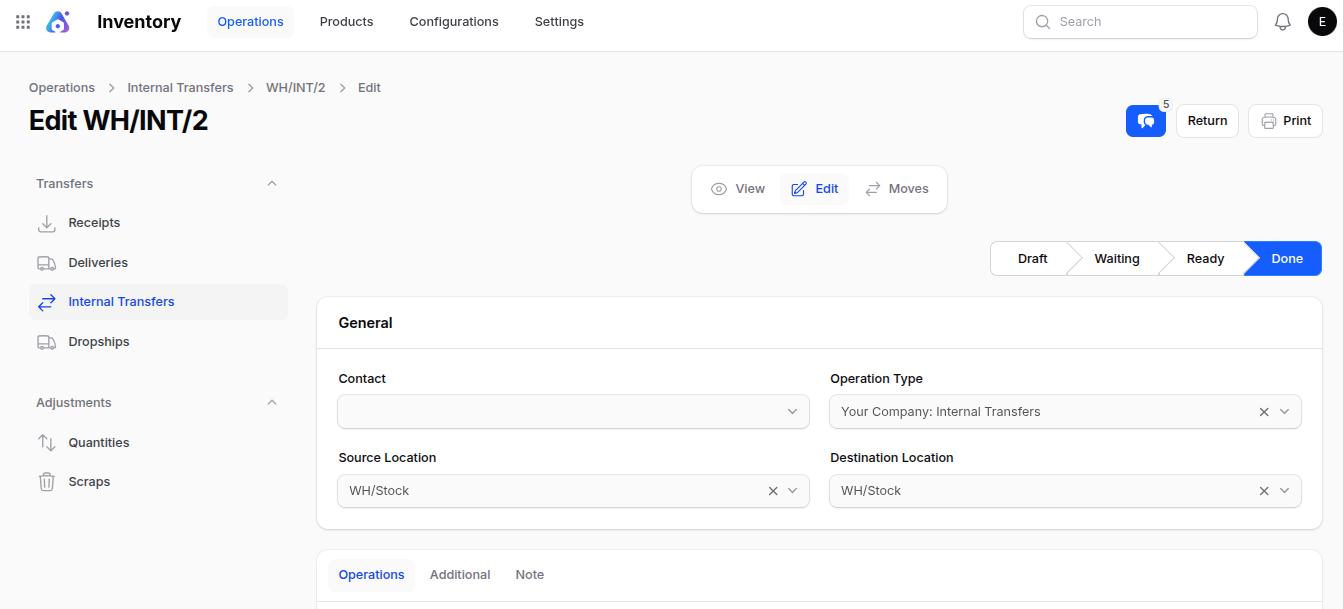
Task: Open Dropships in the sidebar
Action: coord(158,342)
